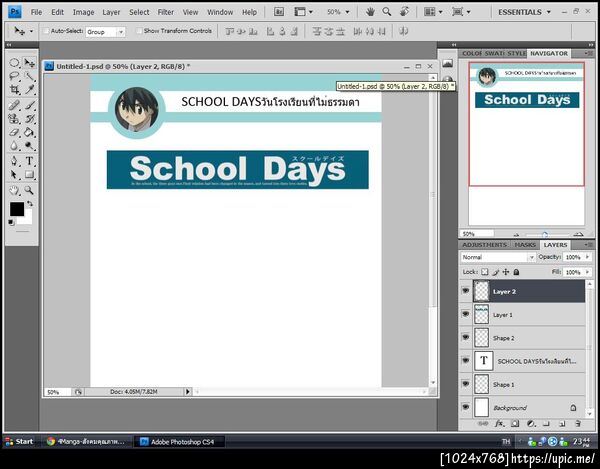The height and width of the screenshot is (469, 600).
Task: Launch Bridge from the application bar
Action: pyautogui.click(x=279, y=12)
